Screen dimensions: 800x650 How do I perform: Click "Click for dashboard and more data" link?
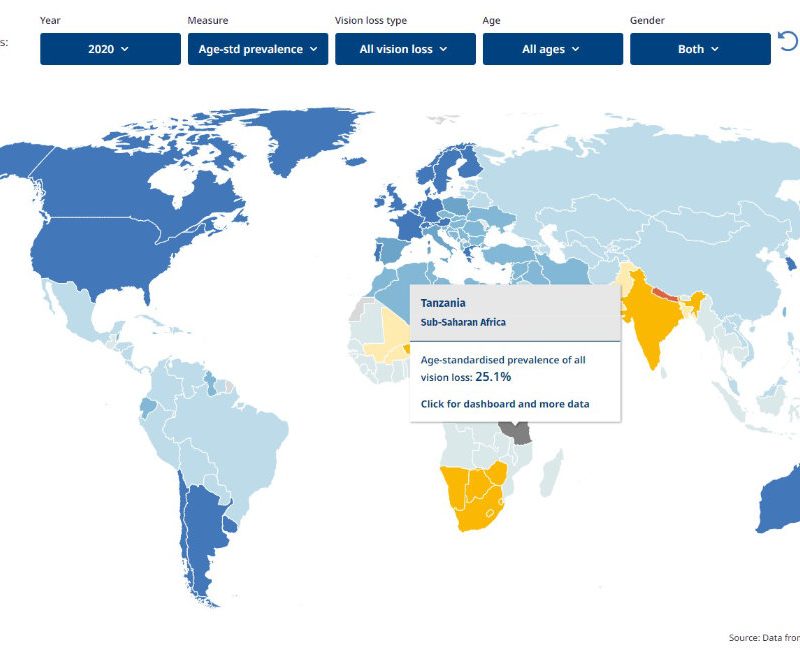505,404
